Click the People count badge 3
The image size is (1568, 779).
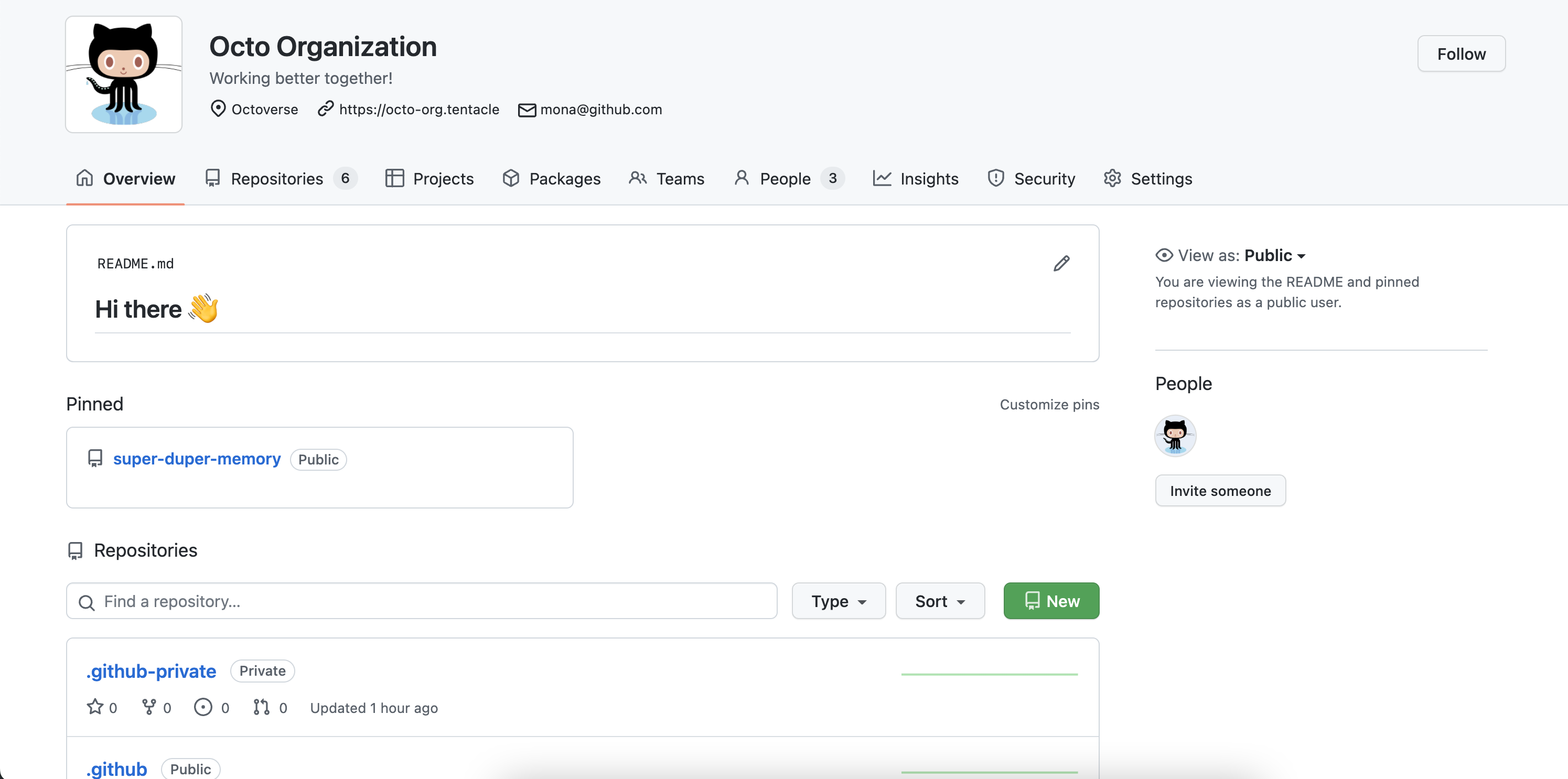(x=832, y=178)
